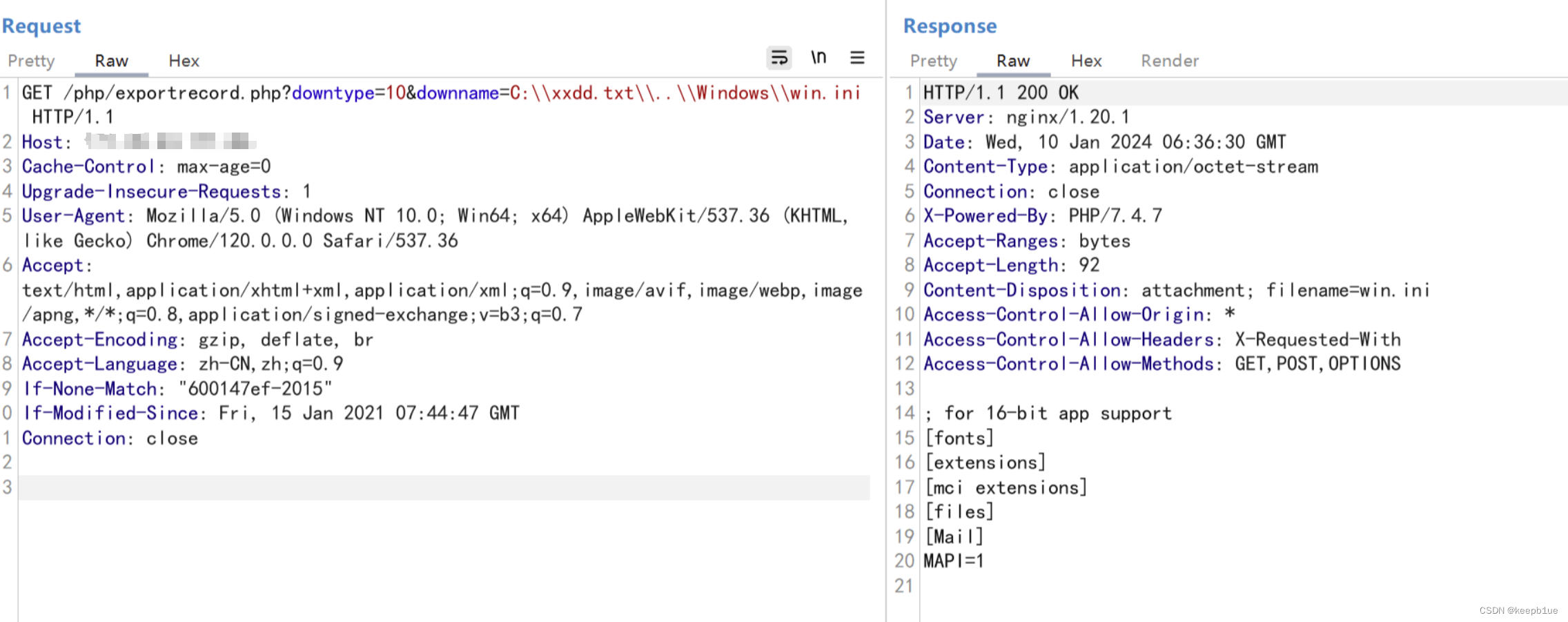The width and height of the screenshot is (1568, 622).
Task: Toggle word wrap icon in Request panel
Action: tap(779, 58)
